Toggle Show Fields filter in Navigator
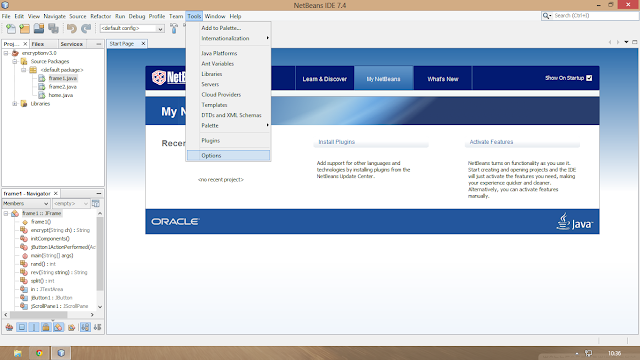The height and width of the screenshot is (360, 640). click(22, 327)
